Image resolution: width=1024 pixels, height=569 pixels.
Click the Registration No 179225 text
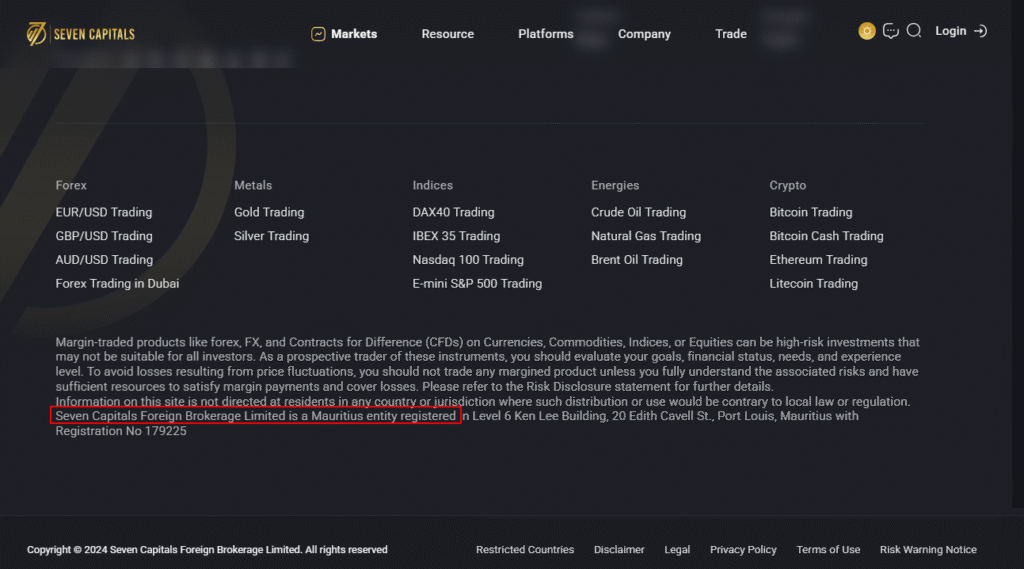121,431
